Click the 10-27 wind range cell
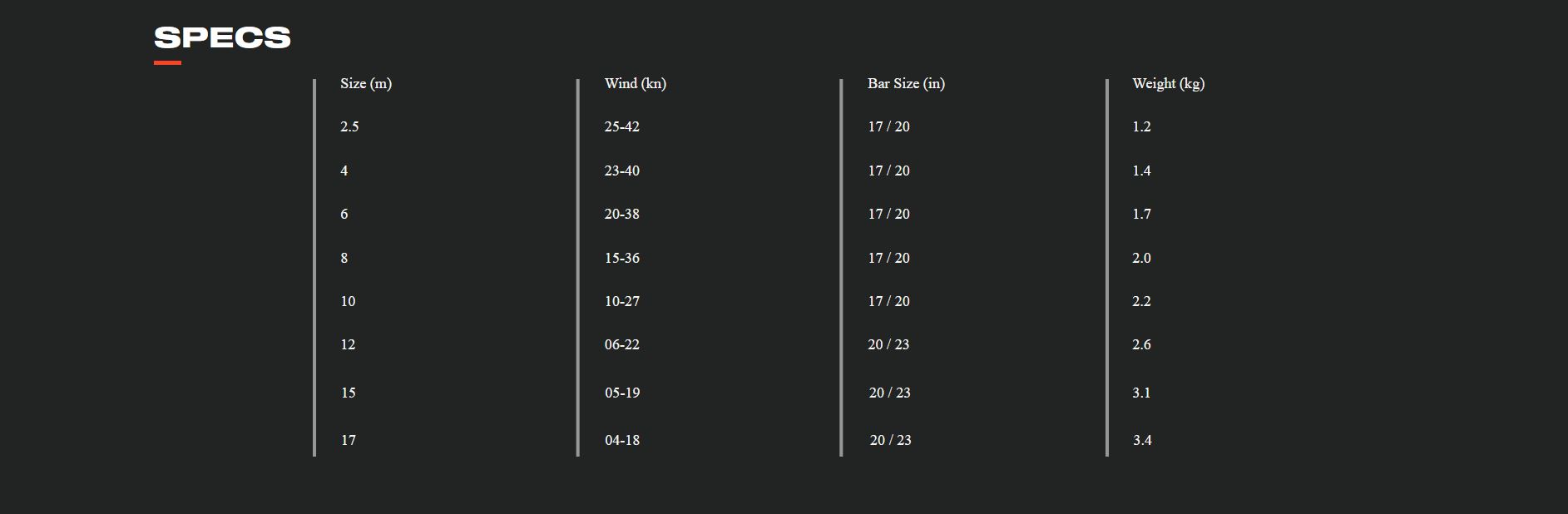The width and height of the screenshot is (1568, 514). pos(622,301)
